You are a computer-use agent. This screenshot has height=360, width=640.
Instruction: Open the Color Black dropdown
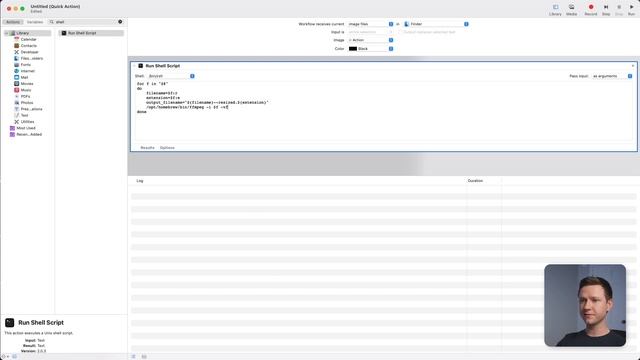(x=371, y=49)
